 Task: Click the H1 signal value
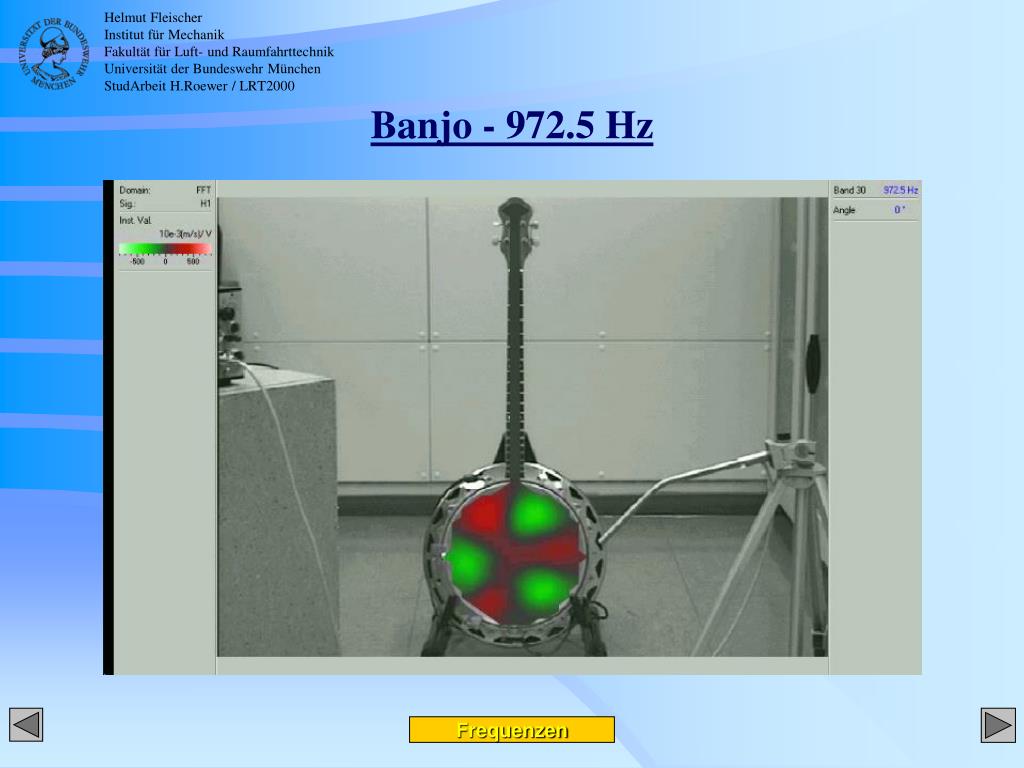point(205,204)
